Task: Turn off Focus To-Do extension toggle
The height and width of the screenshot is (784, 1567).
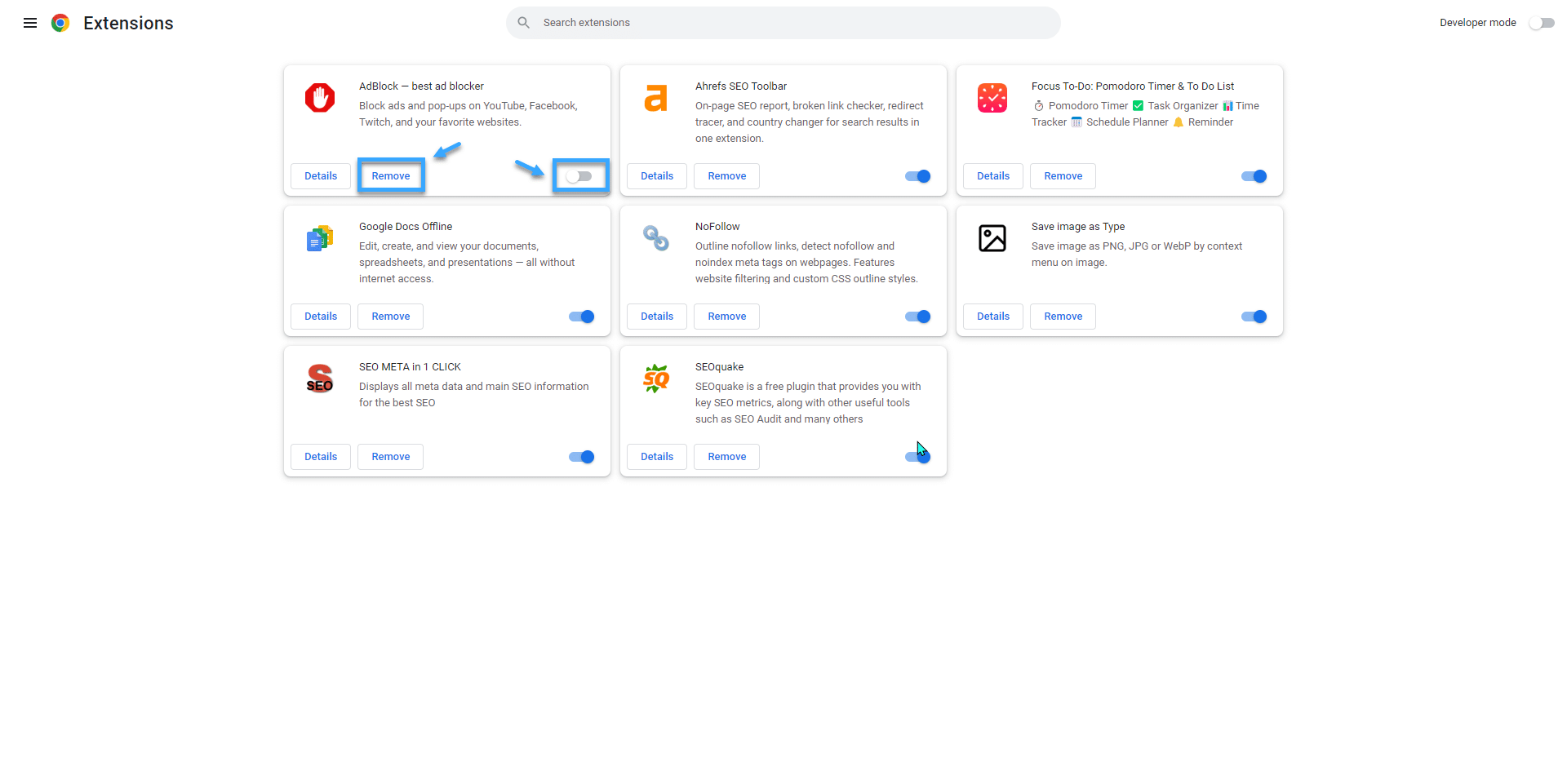Action: click(x=1254, y=176)
